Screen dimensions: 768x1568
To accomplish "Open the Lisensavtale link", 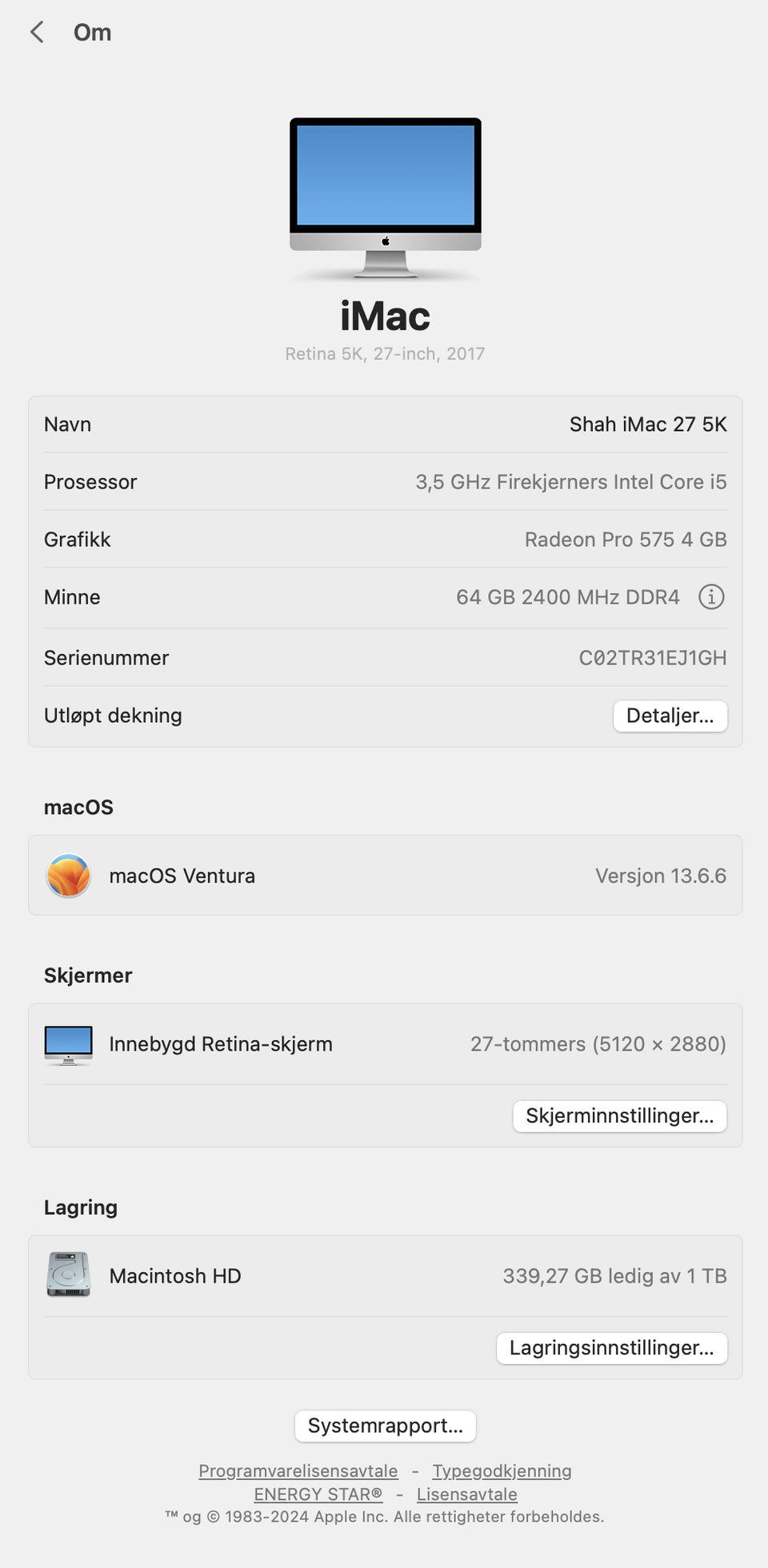I will click(x=466, y=1494).
